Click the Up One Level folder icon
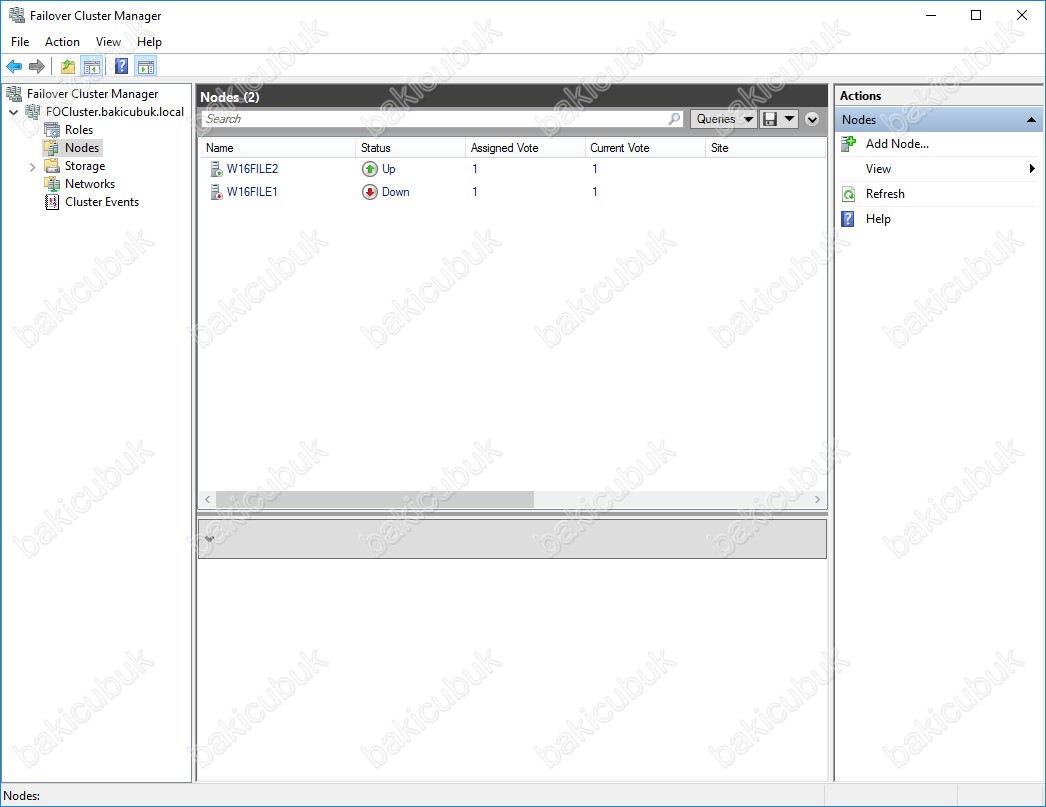 [67, 67]
